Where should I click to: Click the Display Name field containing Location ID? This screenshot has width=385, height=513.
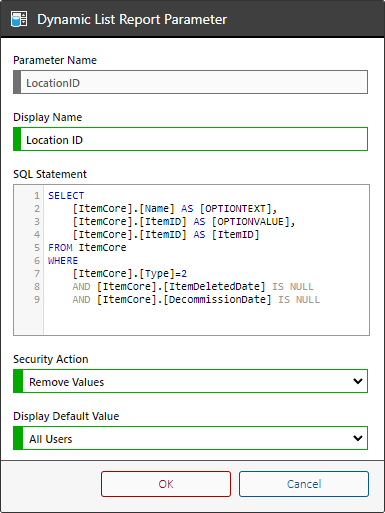(190, 139)
